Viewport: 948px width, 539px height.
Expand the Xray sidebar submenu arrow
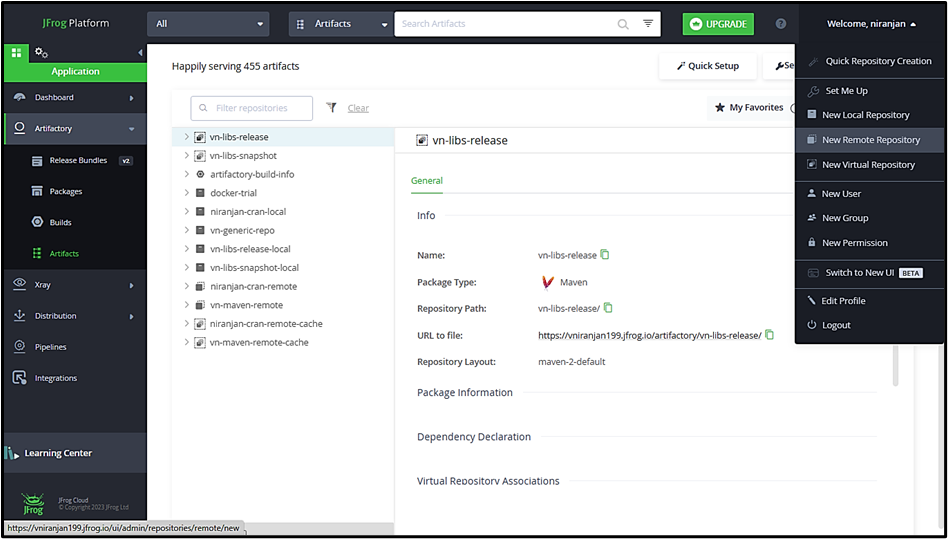131,285
